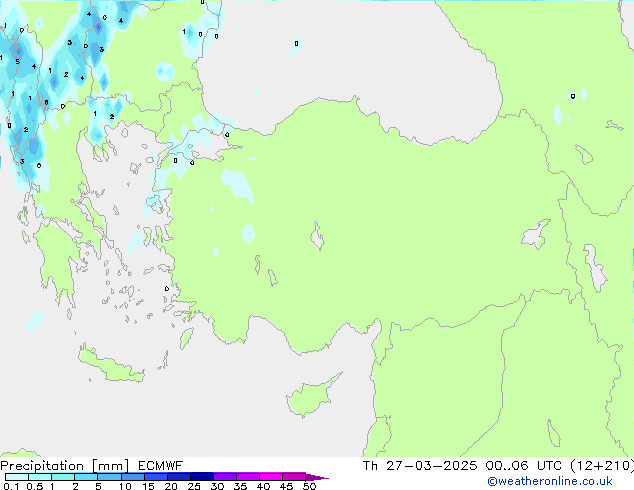Click legend tick label '0.5'

[x=35, y=486]
